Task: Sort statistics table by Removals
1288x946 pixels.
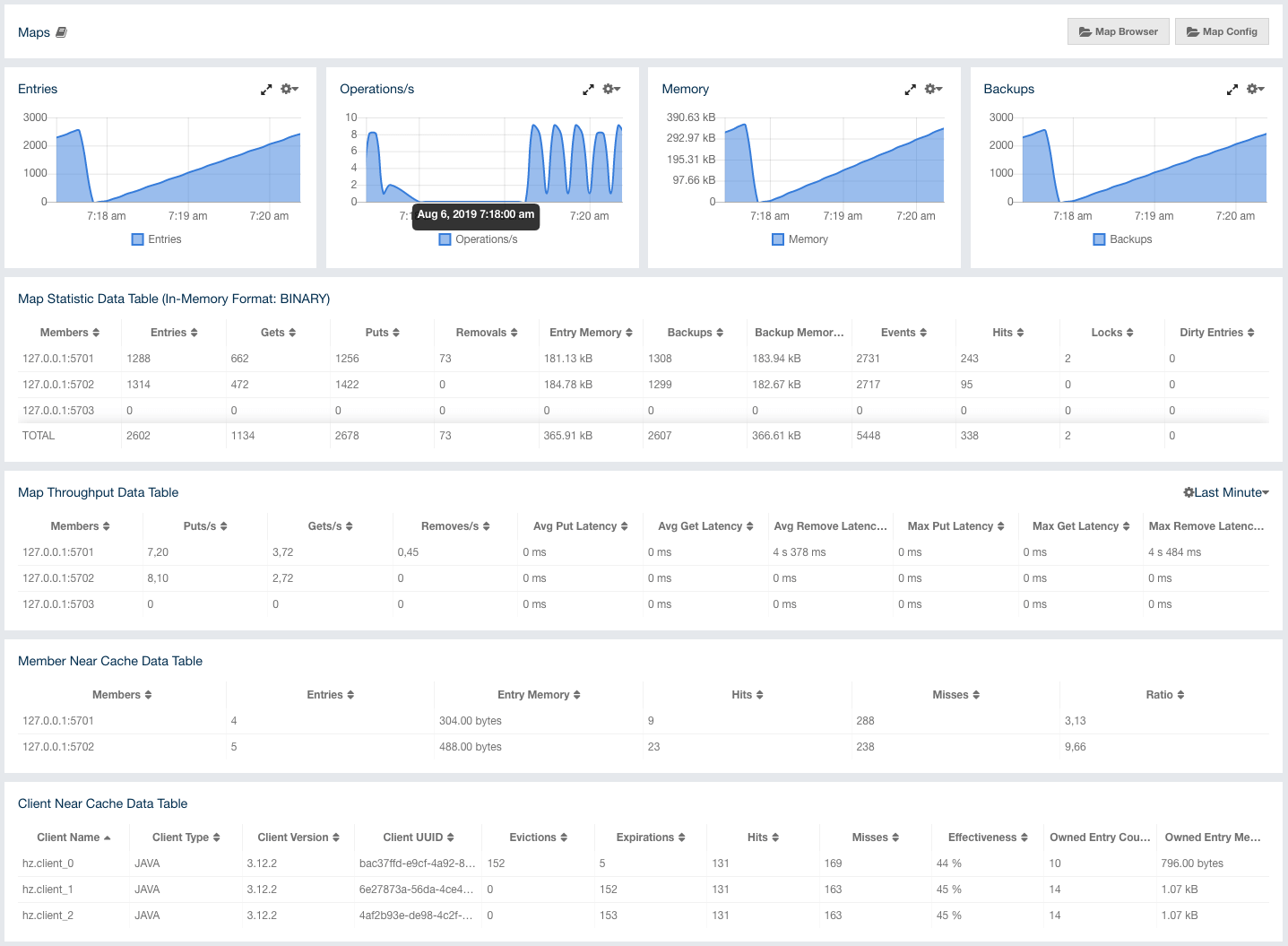Action: pos(487,333)
